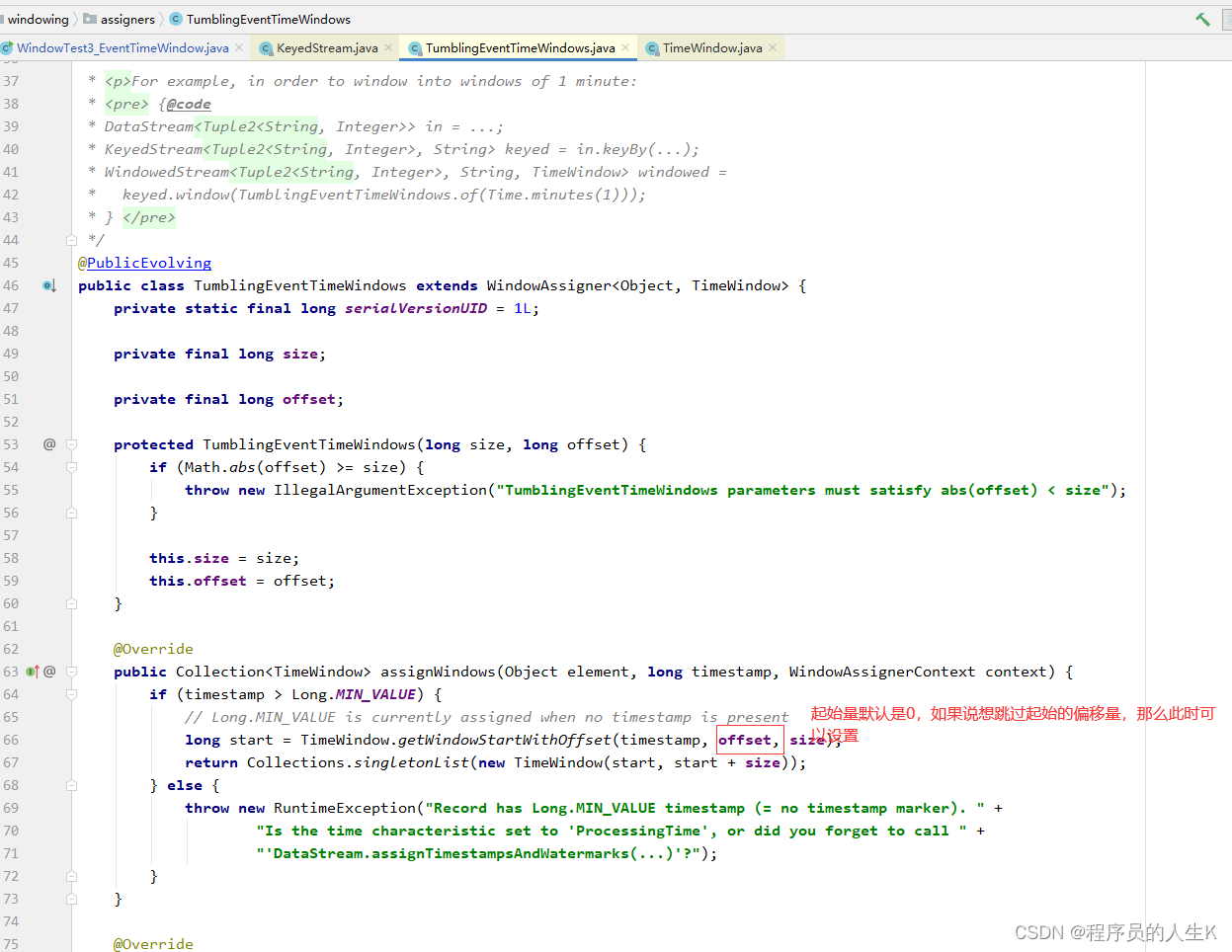
Task: Click the @ gutter marker on line 63
Action: 49,672
